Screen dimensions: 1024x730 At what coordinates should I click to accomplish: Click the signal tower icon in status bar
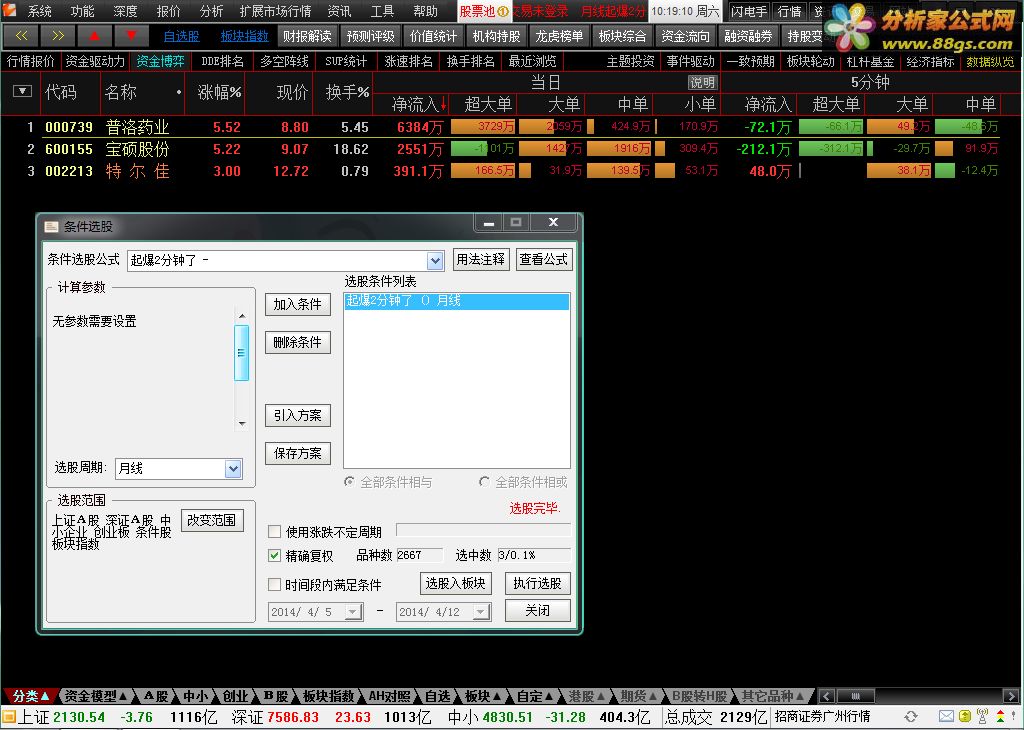pyautogui.click(x=982, y=717)
